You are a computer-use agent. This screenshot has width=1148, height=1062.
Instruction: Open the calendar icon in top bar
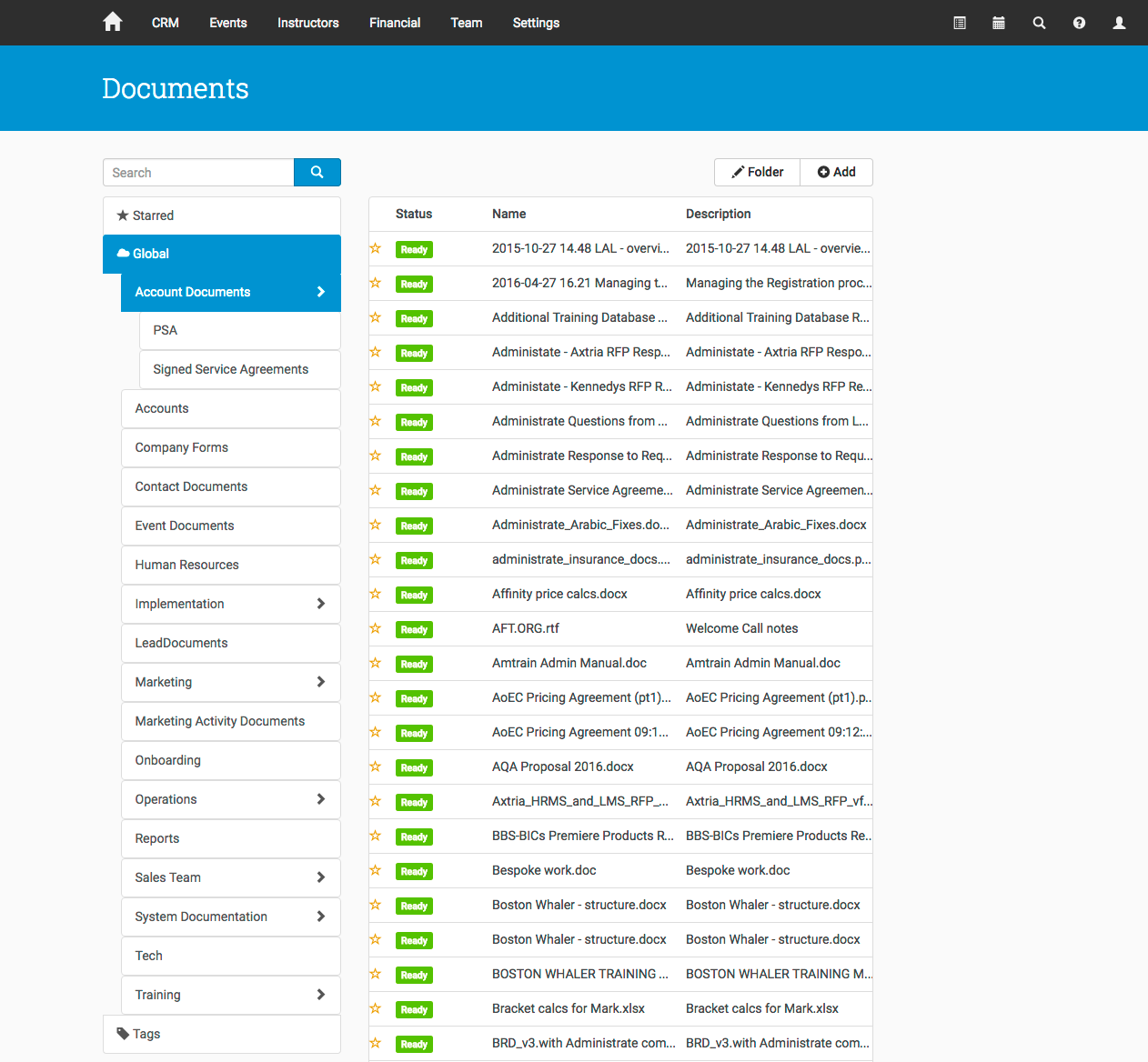[x=998, y=23]
